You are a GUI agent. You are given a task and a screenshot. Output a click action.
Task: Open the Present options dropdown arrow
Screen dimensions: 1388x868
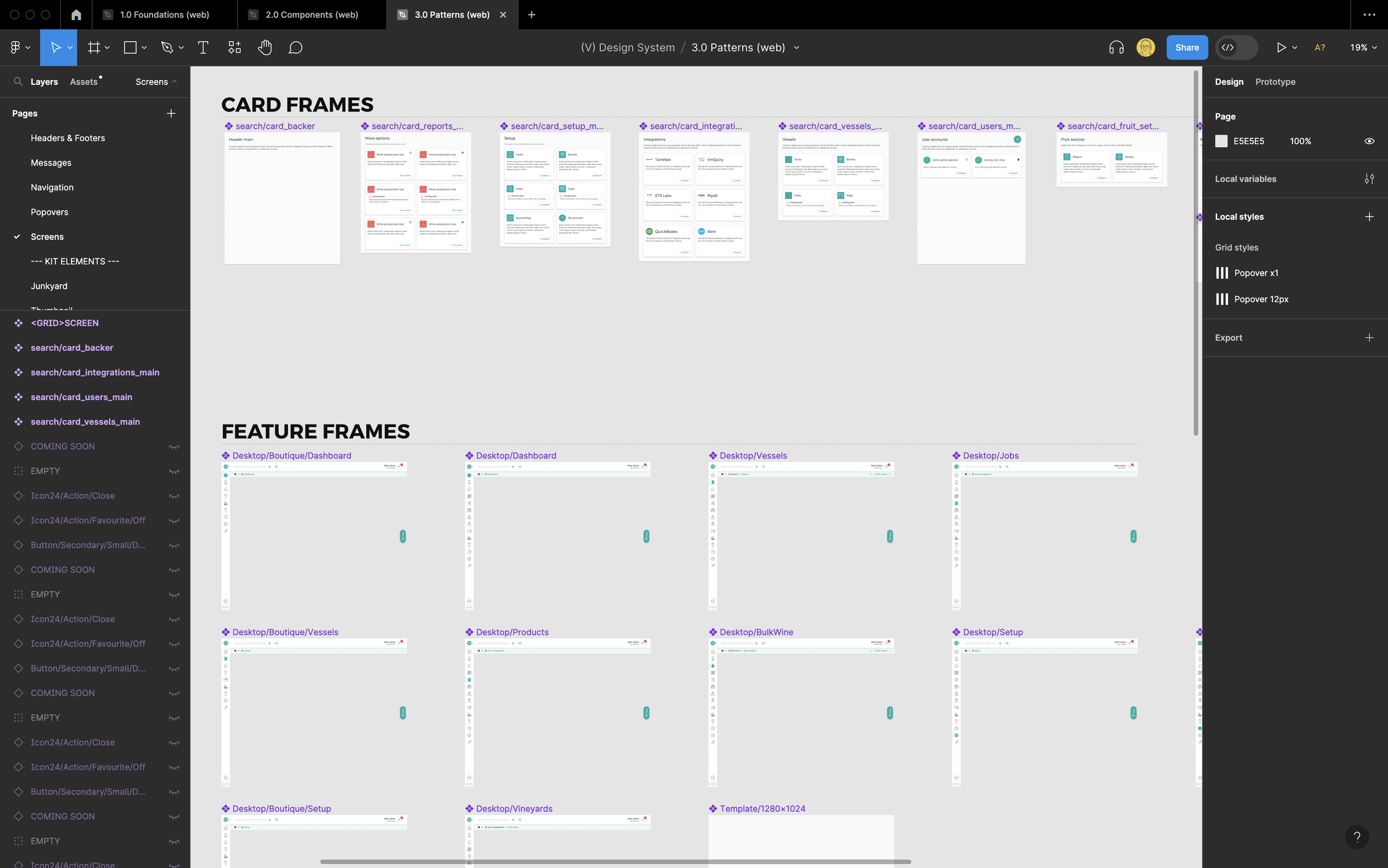tap(1294, 48)
